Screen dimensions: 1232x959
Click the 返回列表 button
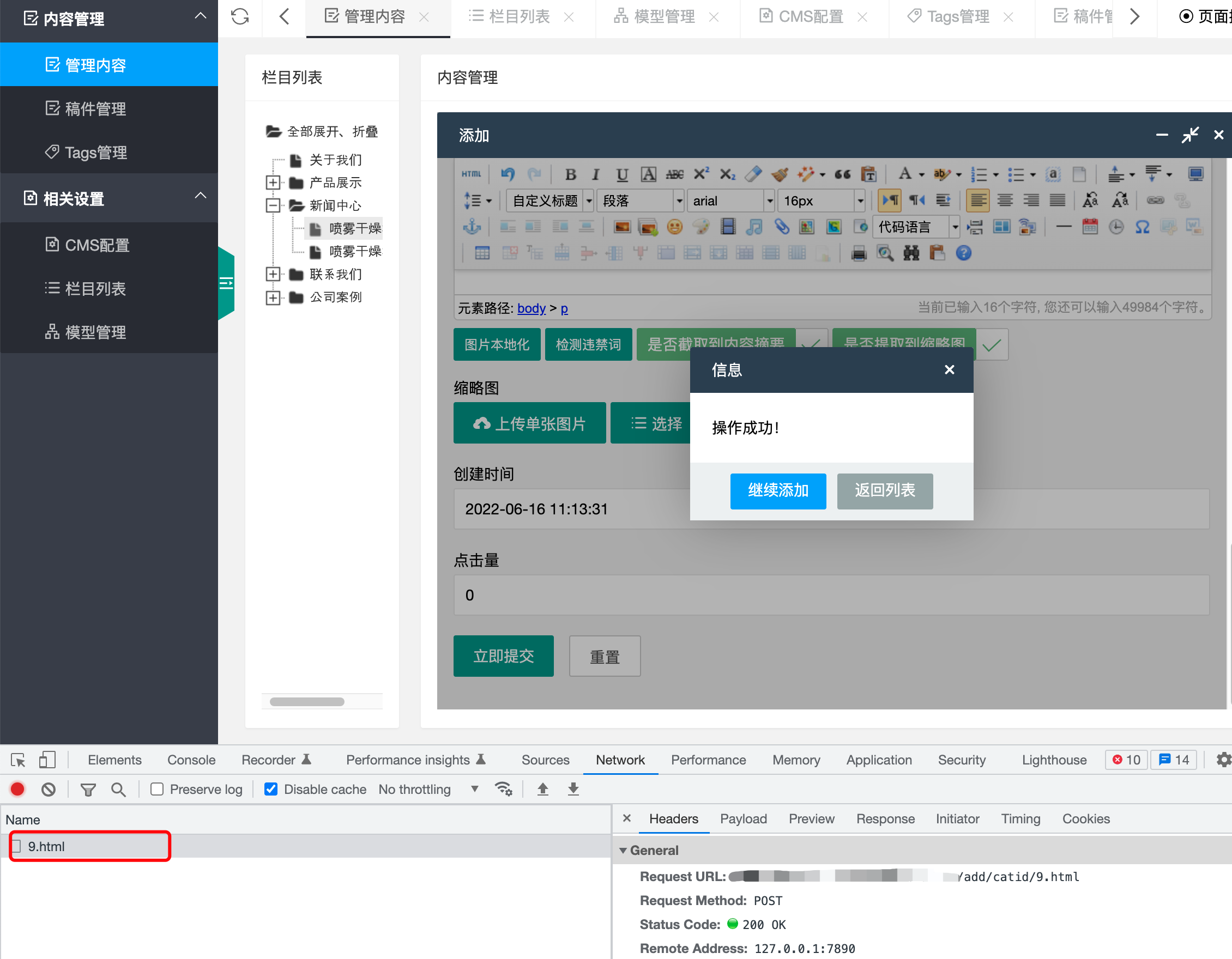[x=884, y=490]
